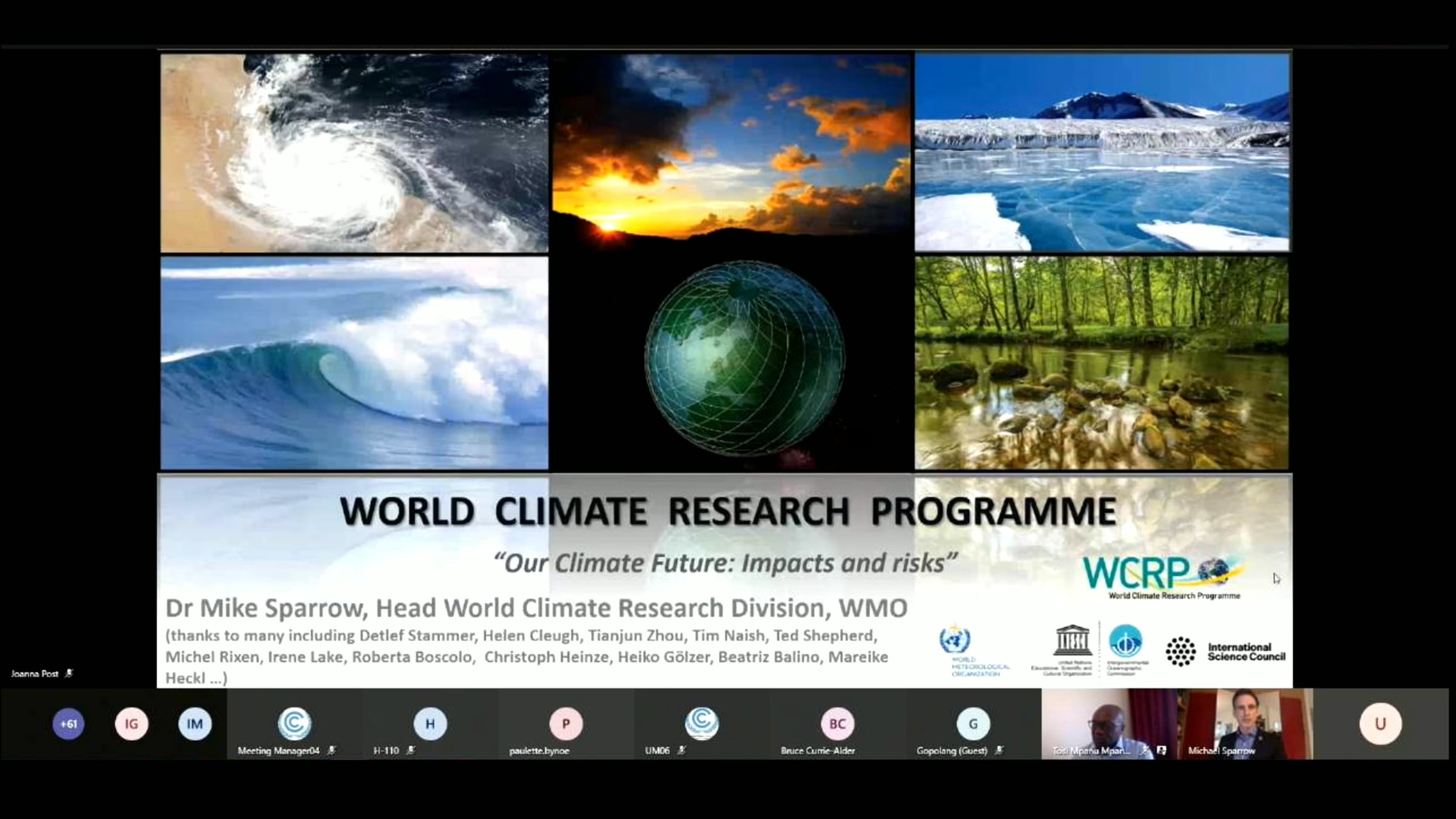Select the IM participant avatar
Screen dimensions: 1456x819
coord(195,724)
